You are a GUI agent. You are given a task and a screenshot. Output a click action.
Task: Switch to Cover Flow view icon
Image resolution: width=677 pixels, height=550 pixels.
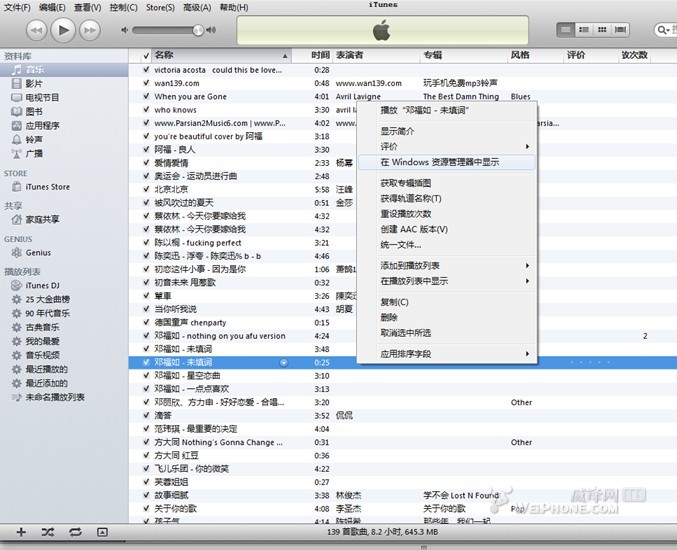point(620,29)
